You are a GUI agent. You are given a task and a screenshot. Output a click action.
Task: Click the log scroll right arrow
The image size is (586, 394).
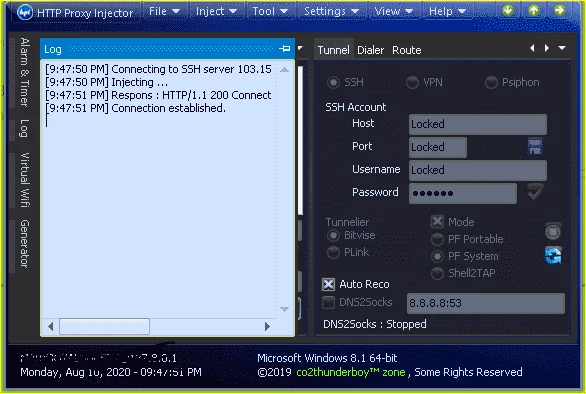[267, 326]
